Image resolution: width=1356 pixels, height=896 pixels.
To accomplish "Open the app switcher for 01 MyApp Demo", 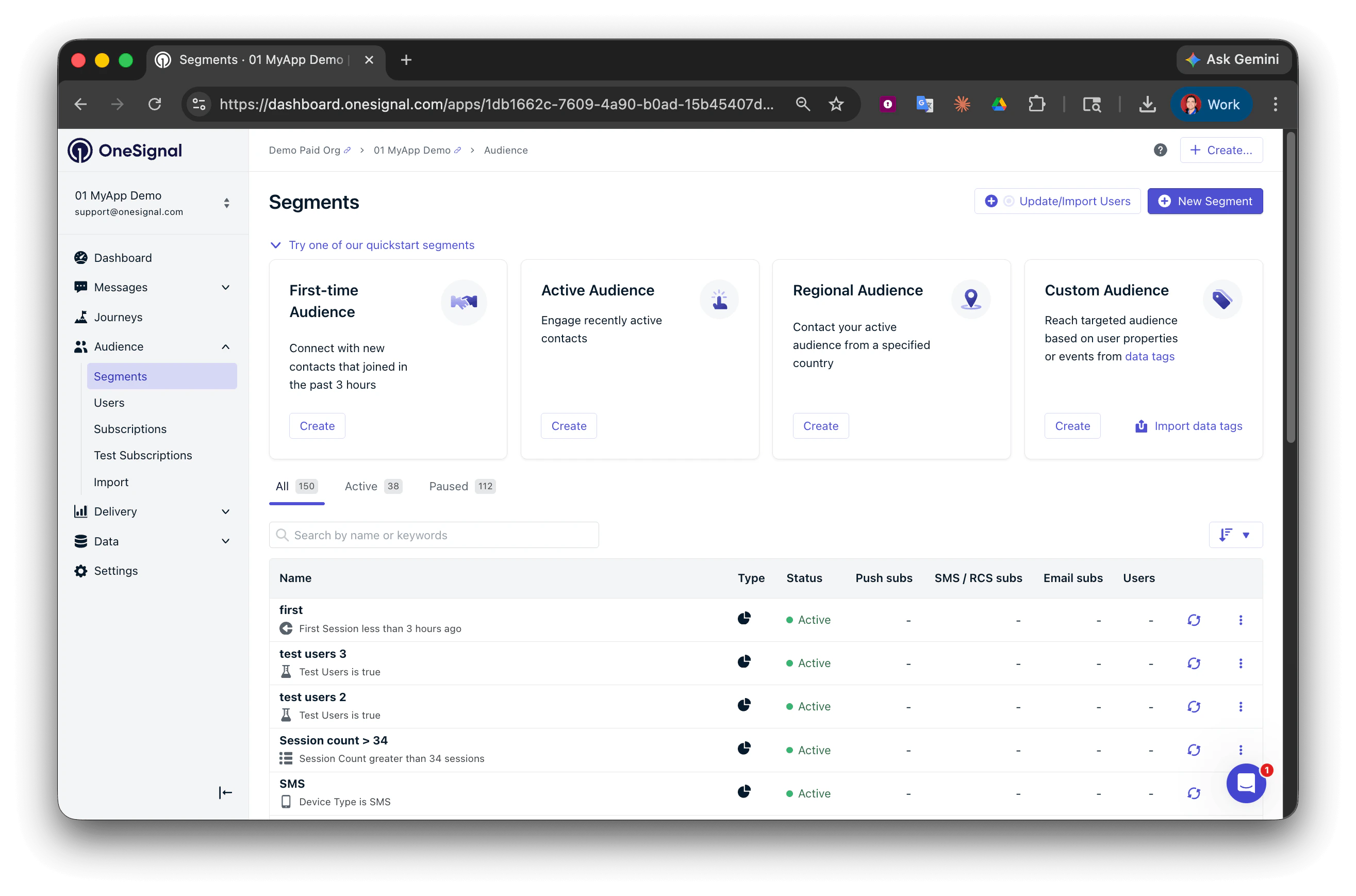I will (x=226, y=204).
